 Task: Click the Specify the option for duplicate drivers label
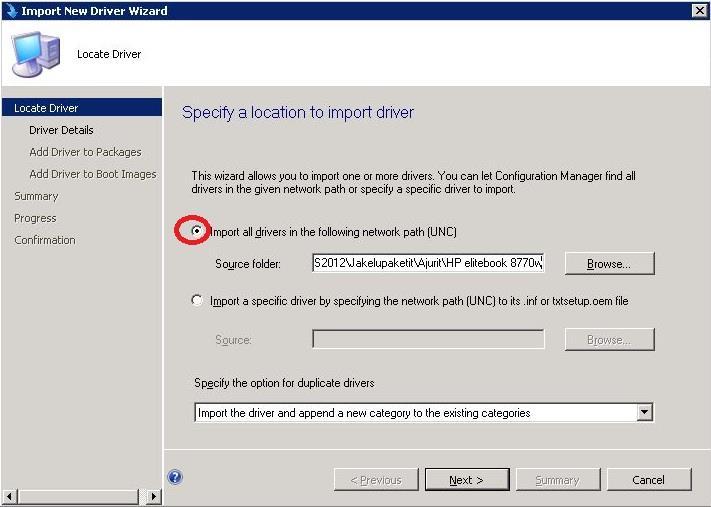point(284,383)
